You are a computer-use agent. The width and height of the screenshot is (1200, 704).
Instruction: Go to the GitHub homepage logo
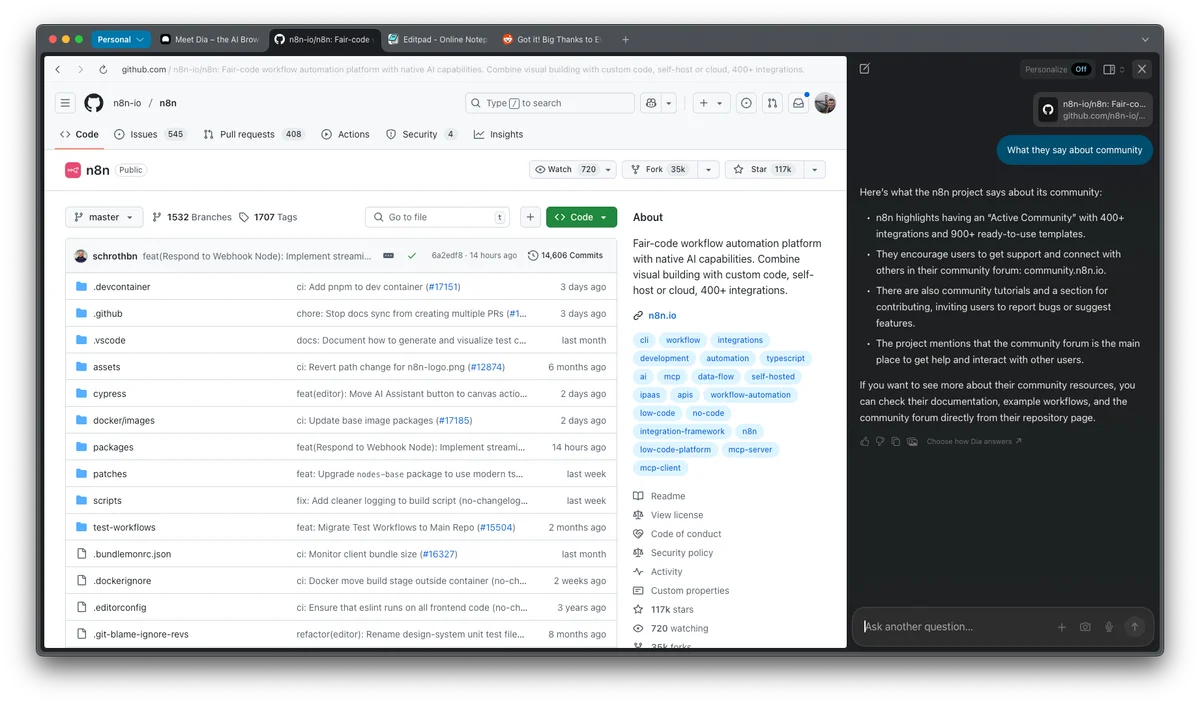point(93,103)
